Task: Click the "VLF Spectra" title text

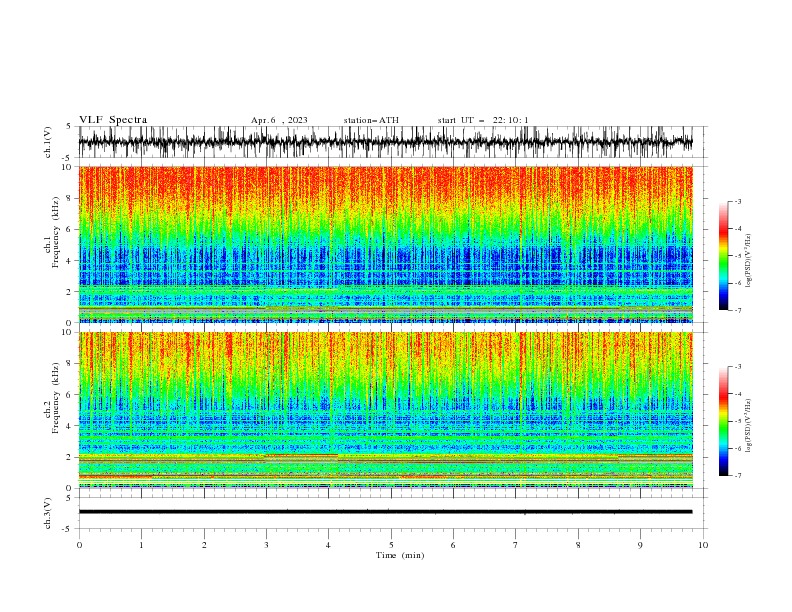Action: 113,120
